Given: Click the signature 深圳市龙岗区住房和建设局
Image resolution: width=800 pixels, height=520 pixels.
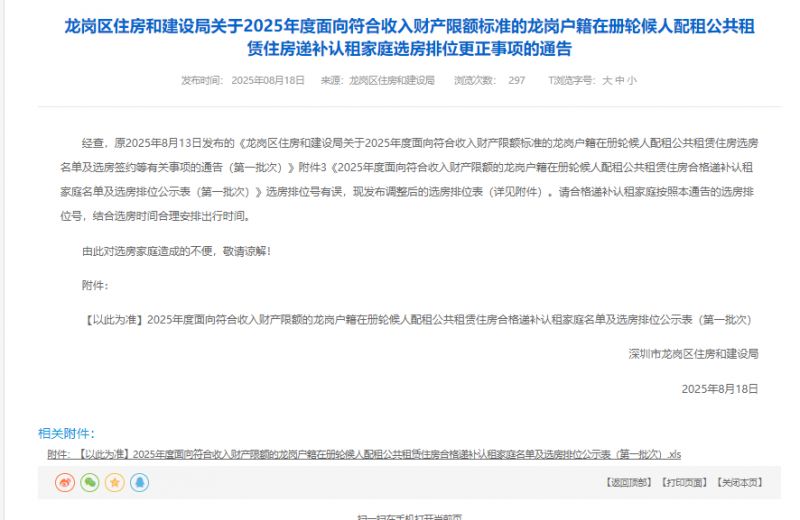Looking at the screenshot, I should click(692, 354).
